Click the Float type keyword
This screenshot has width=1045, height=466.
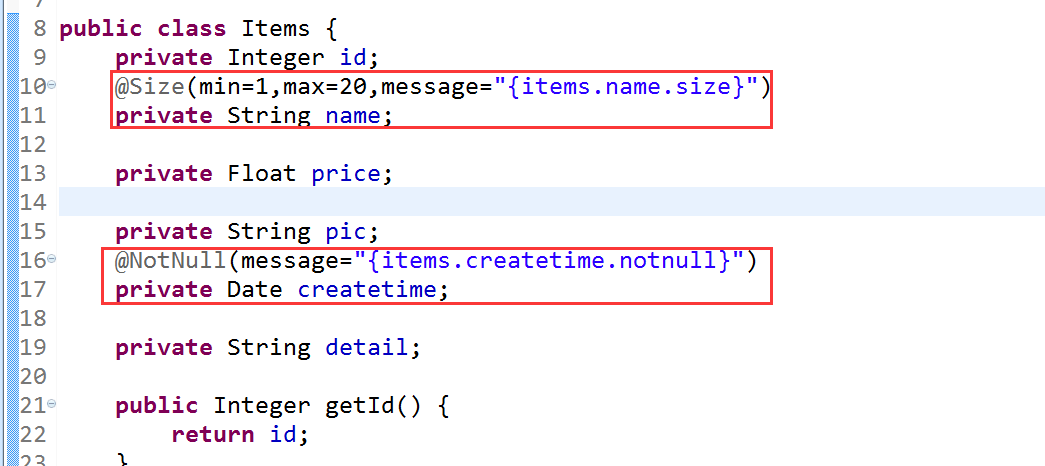[261, 174]
